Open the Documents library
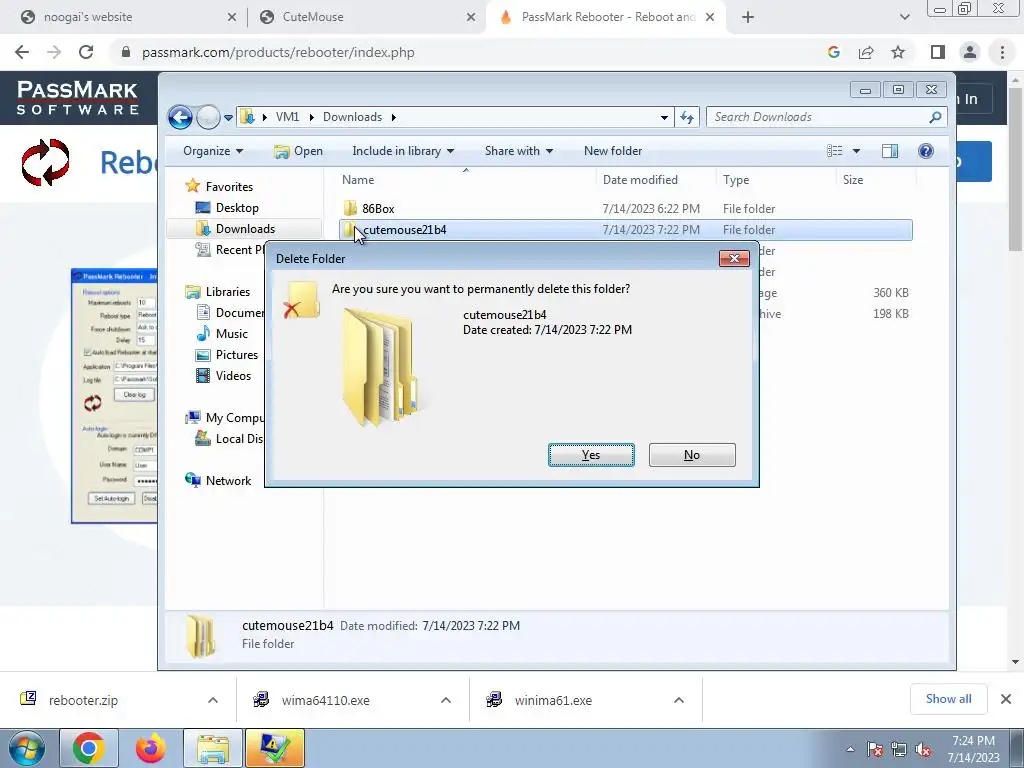Image resolution: width=1024 pixels, height=768 pixels. [230, 313]
